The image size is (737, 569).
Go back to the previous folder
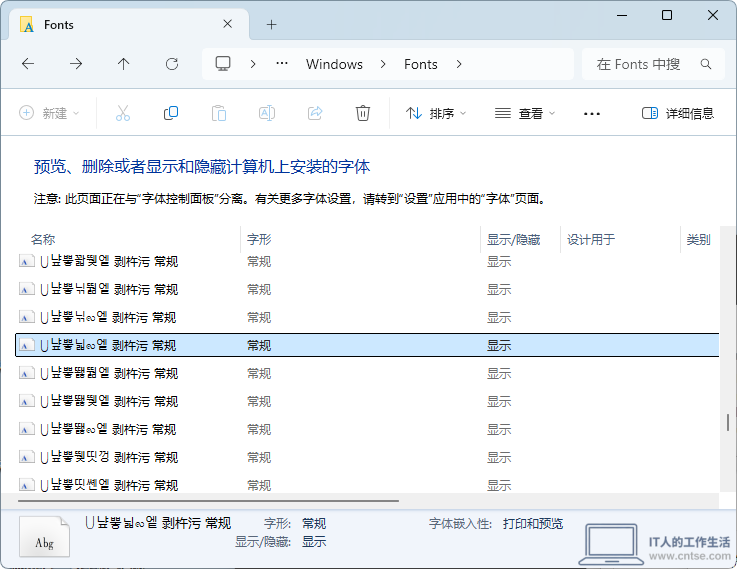(x=28, y=64)
